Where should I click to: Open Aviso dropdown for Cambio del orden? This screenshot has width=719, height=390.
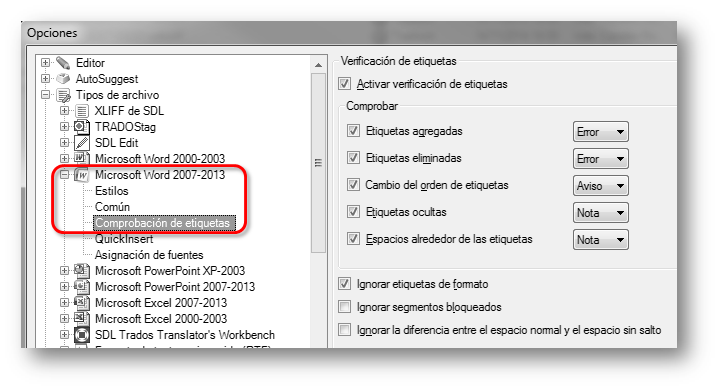[x=601, y=186]
